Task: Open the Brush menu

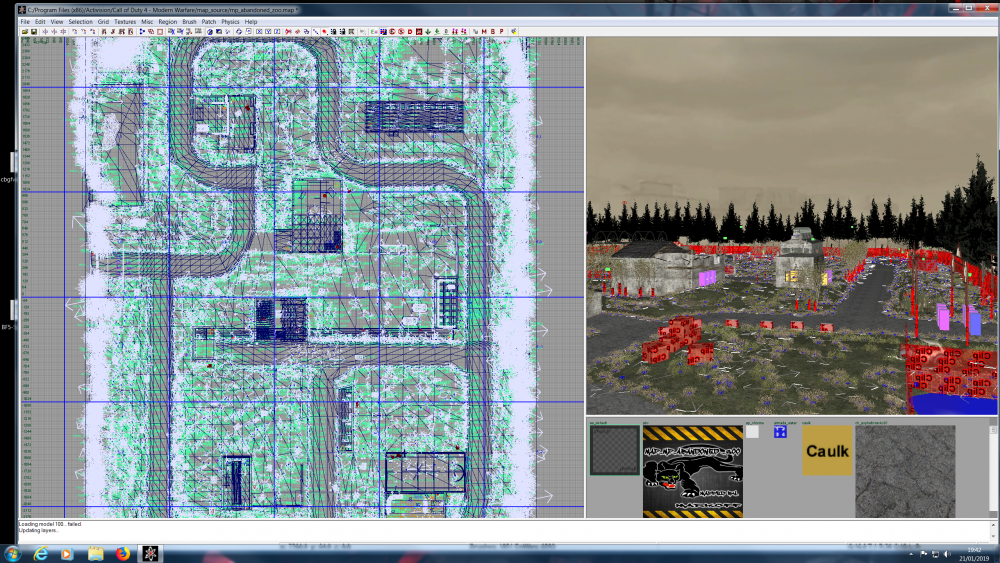Action: [x=189, y=21]
